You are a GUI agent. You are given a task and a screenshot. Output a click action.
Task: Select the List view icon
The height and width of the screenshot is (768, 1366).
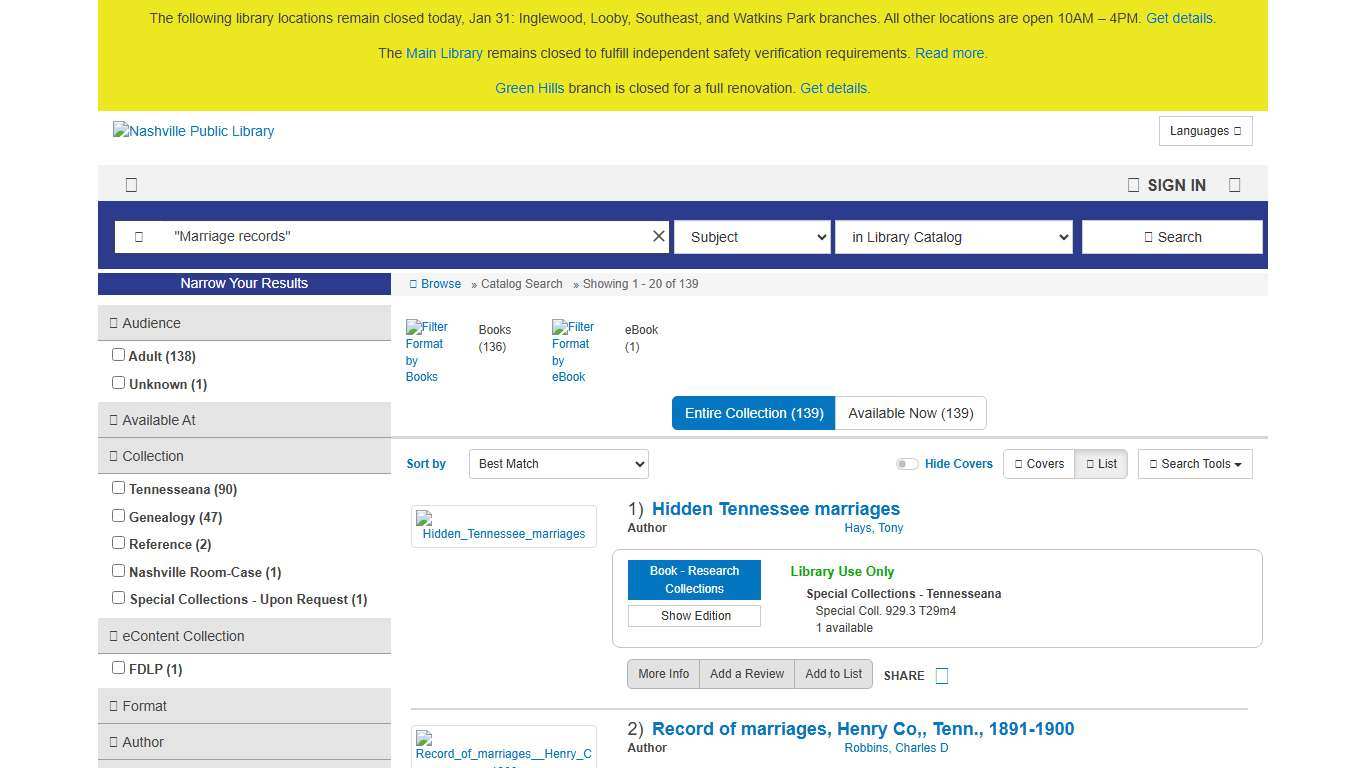click(x=1101, y=463)
